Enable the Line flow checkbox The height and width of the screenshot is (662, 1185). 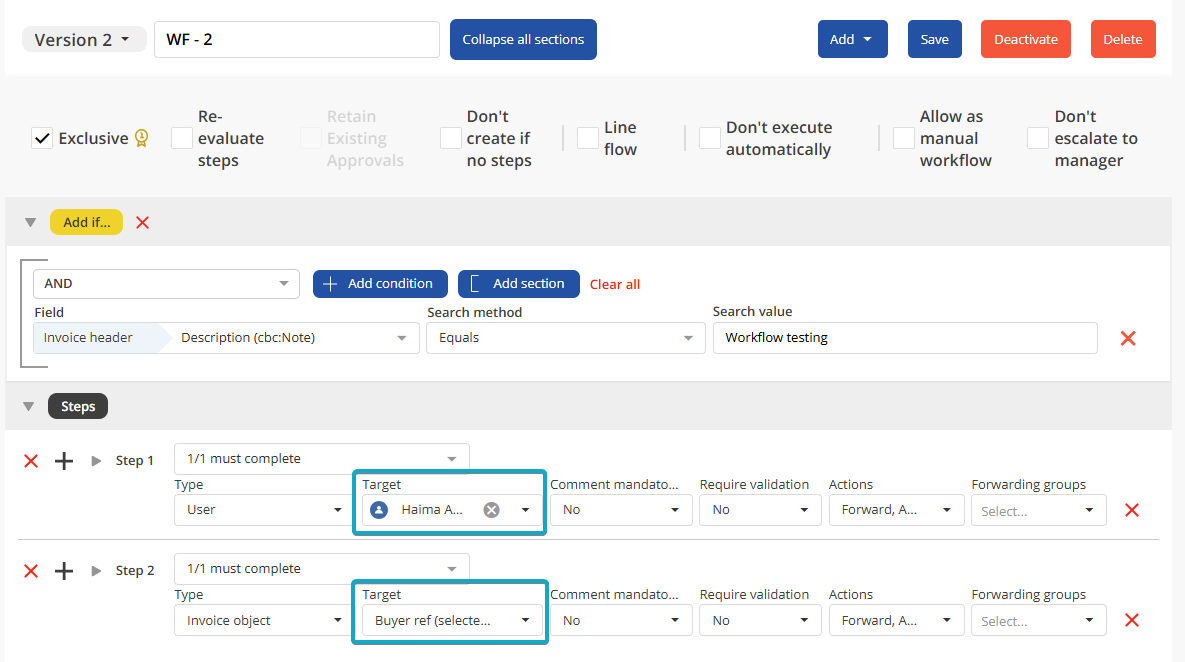[587, 138]
